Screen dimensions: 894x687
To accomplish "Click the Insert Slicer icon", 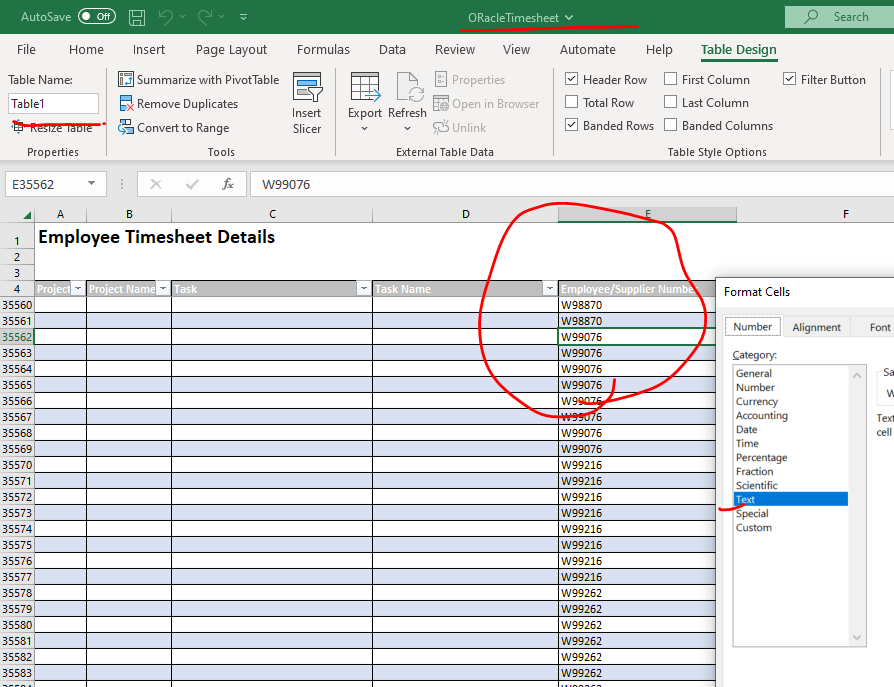I will (x=307, y=87).
